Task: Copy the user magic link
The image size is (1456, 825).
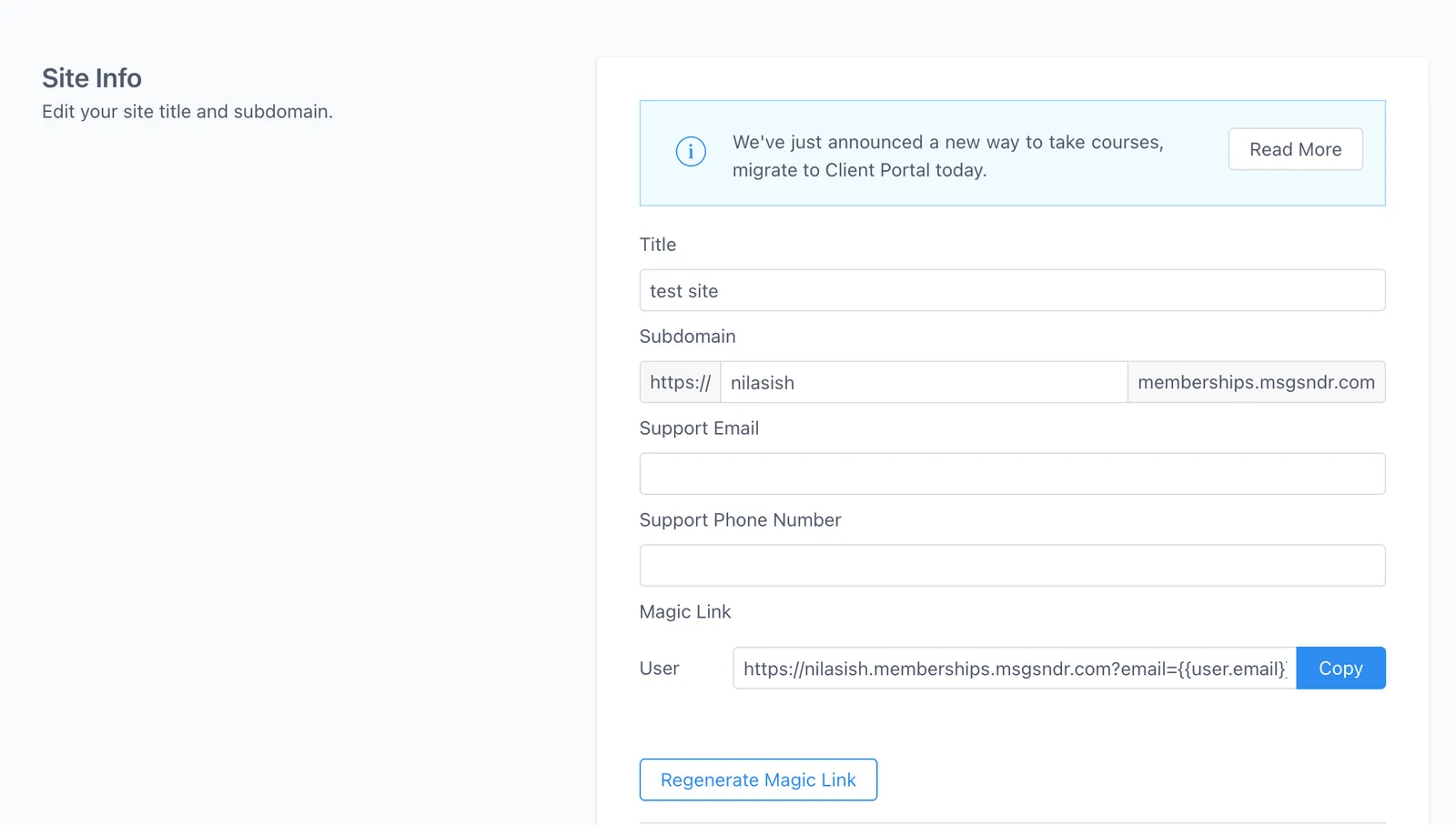Action: click(x=1340, y=669)
